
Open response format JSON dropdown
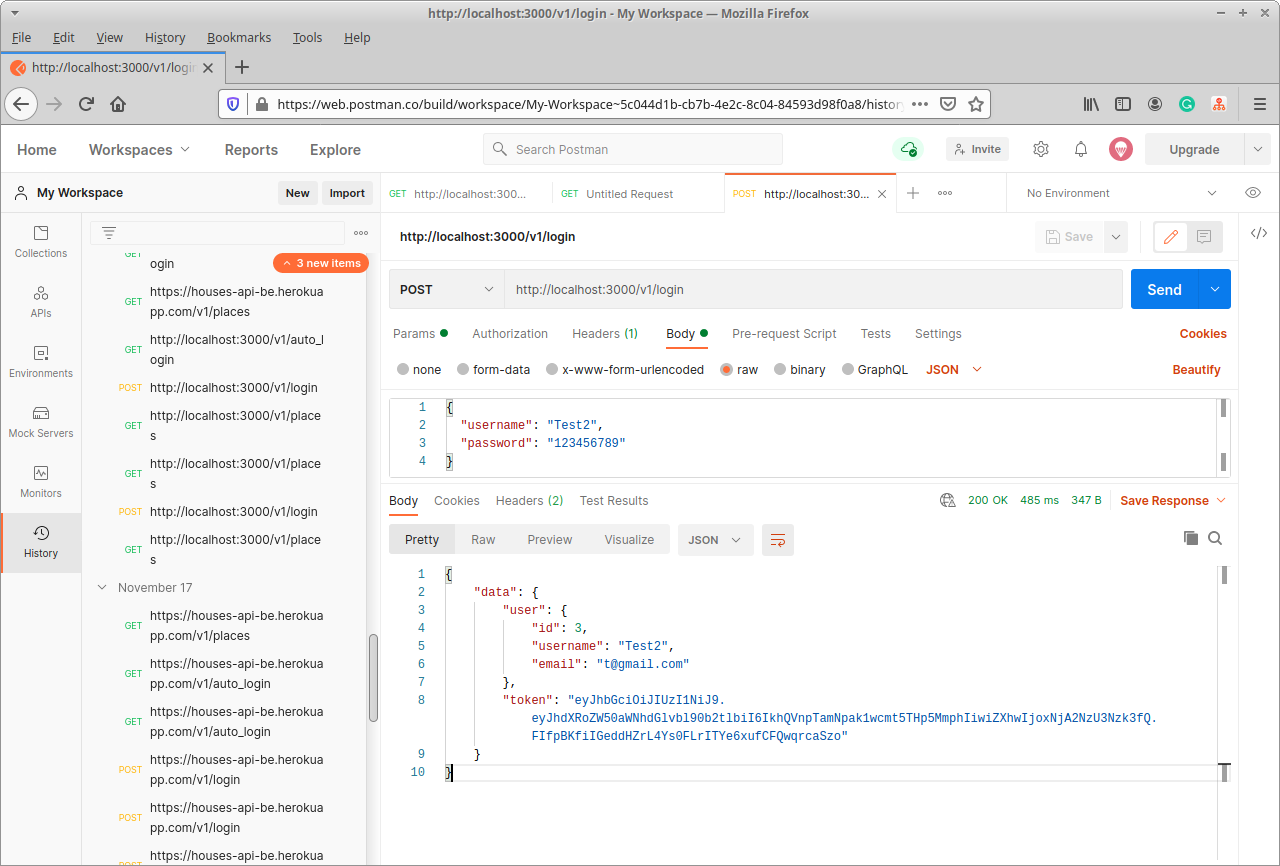(716, 539)
